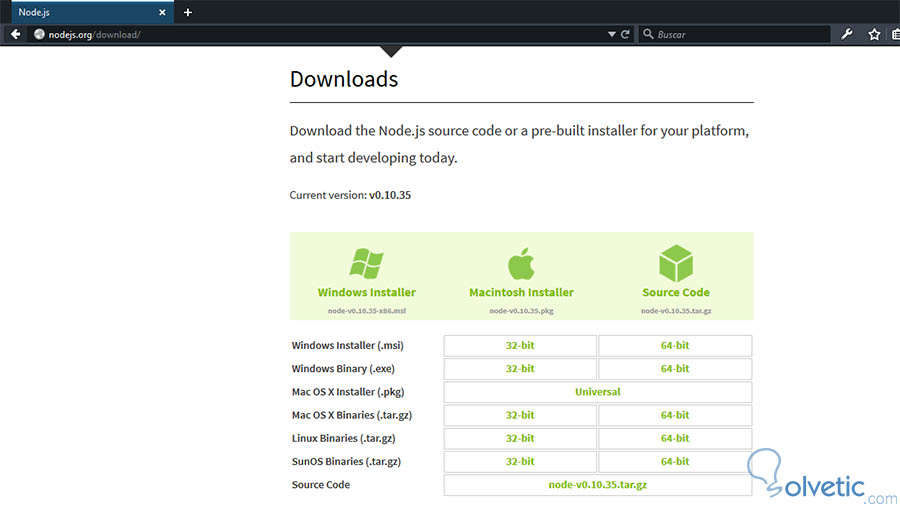This screenshot has height=506, width=900.
Task: Open the wrench developer tools icon
Action: coord(847,34)
